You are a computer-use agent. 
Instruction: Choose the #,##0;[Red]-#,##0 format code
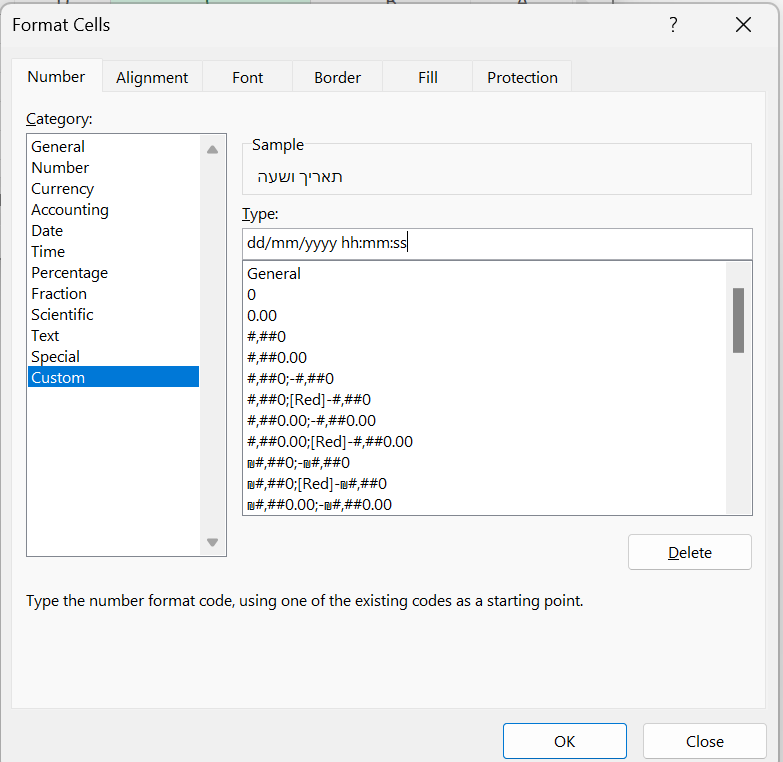pyautogui.click(x=309, y=399)
